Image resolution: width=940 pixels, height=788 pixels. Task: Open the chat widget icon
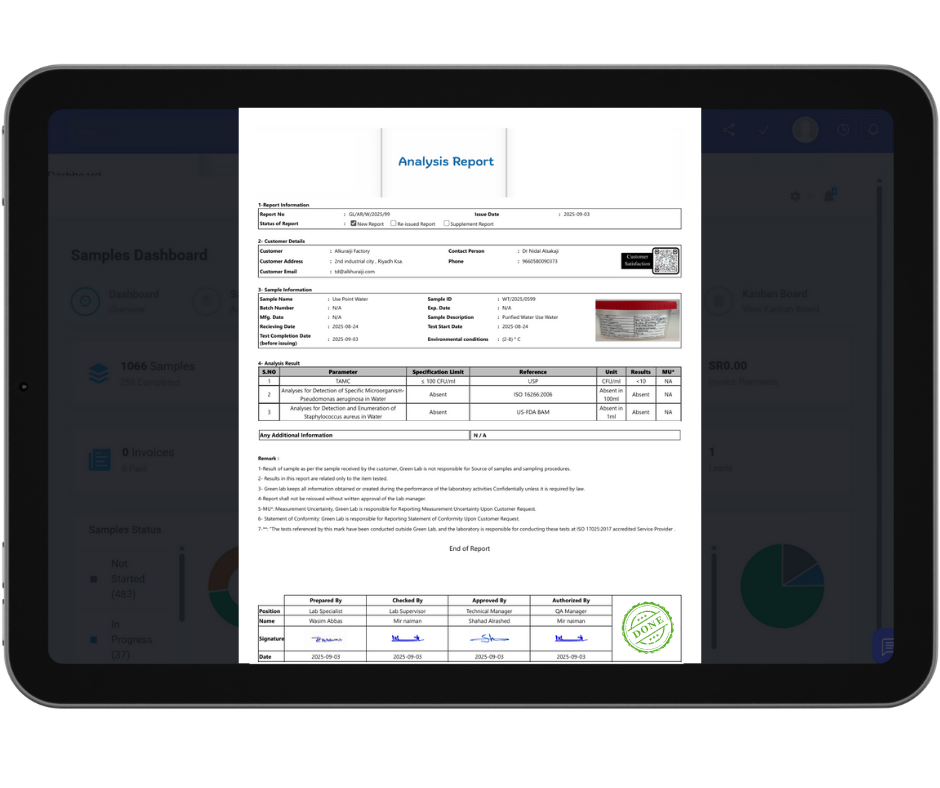point(884,646)
